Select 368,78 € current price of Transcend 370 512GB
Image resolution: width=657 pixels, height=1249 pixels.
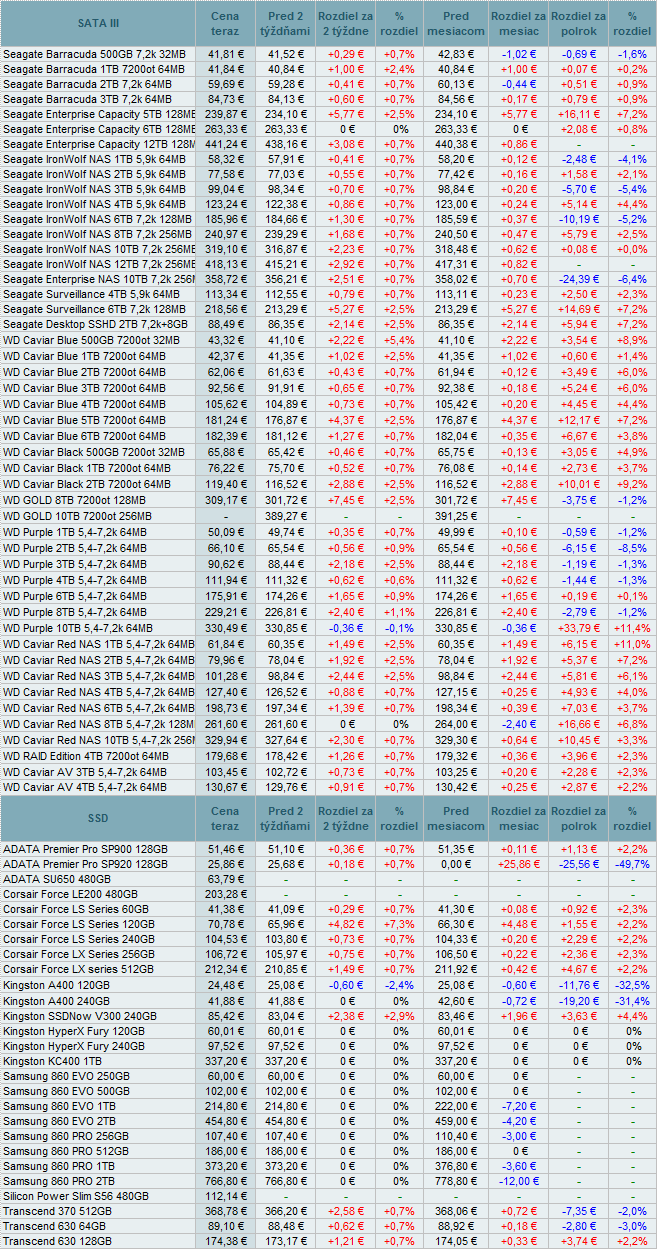pos(225,1212)
